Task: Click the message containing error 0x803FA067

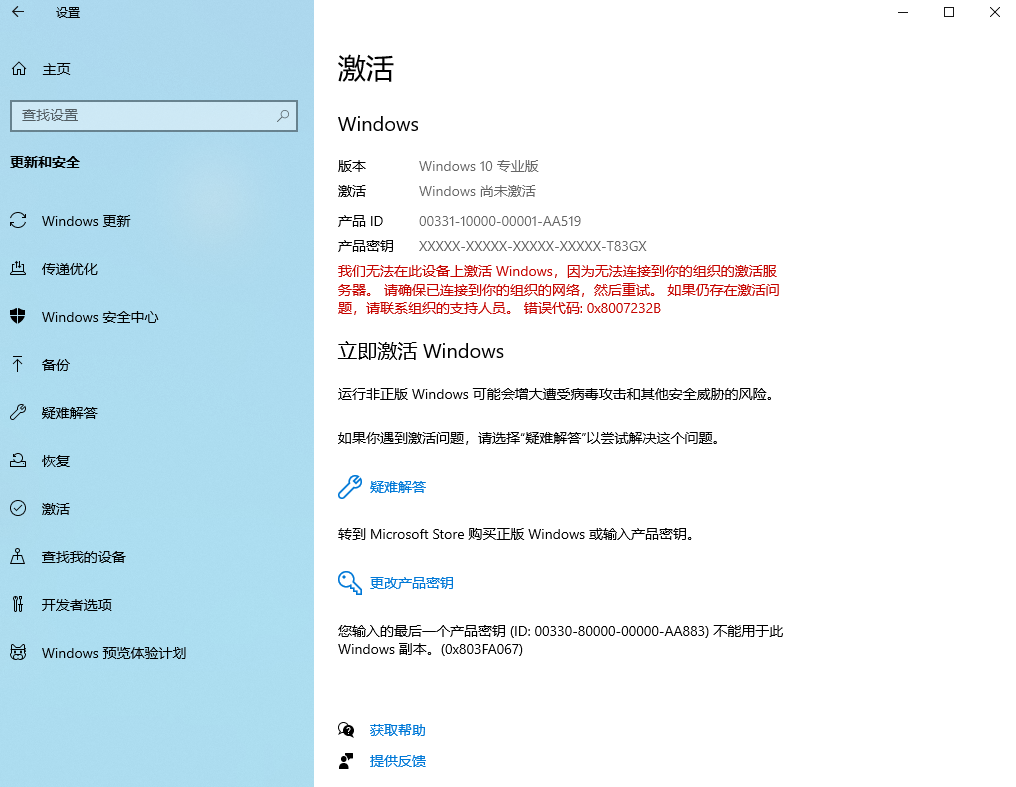Action: point(560,640)
